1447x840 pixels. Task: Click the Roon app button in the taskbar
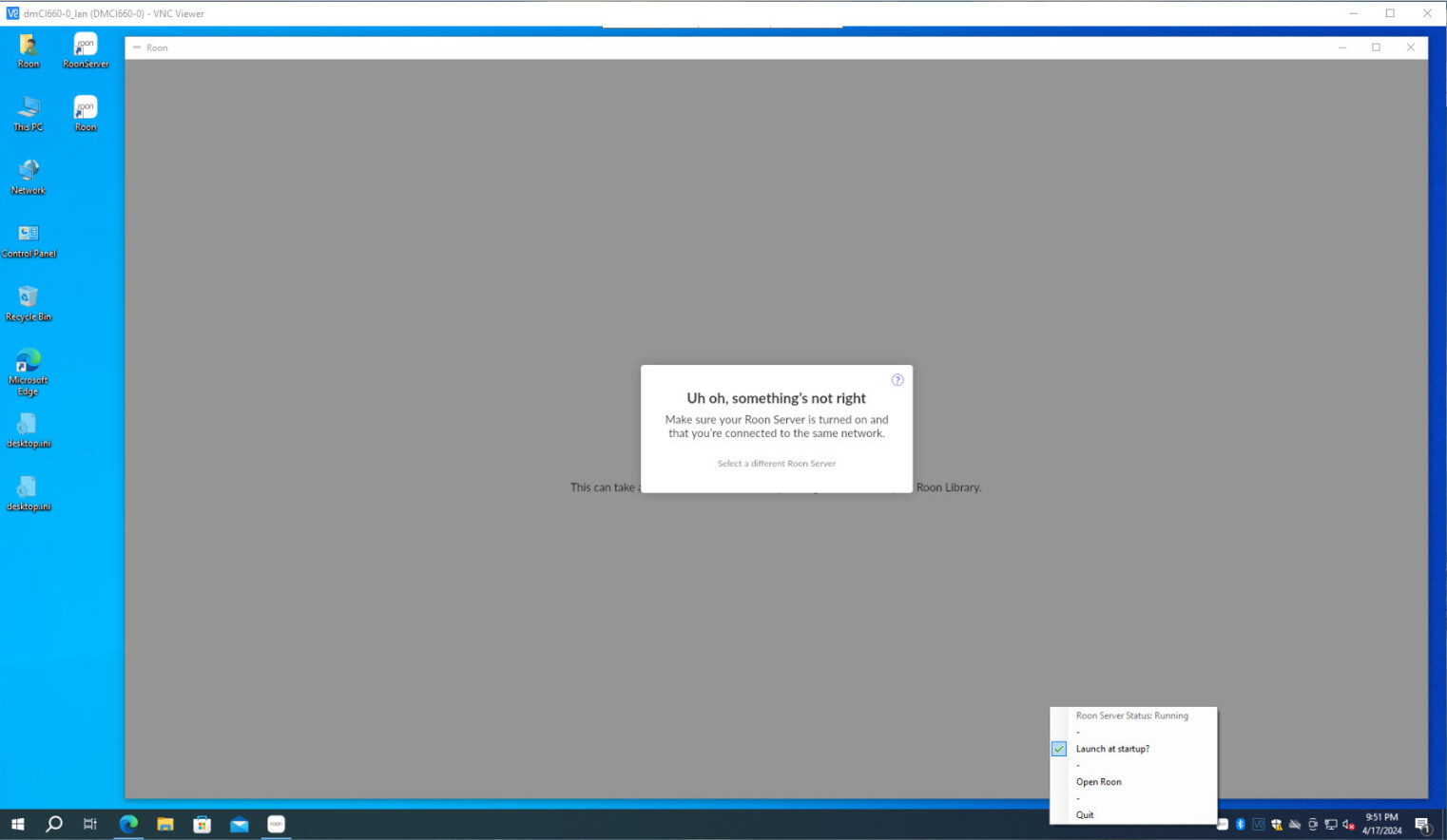[277, 824]
